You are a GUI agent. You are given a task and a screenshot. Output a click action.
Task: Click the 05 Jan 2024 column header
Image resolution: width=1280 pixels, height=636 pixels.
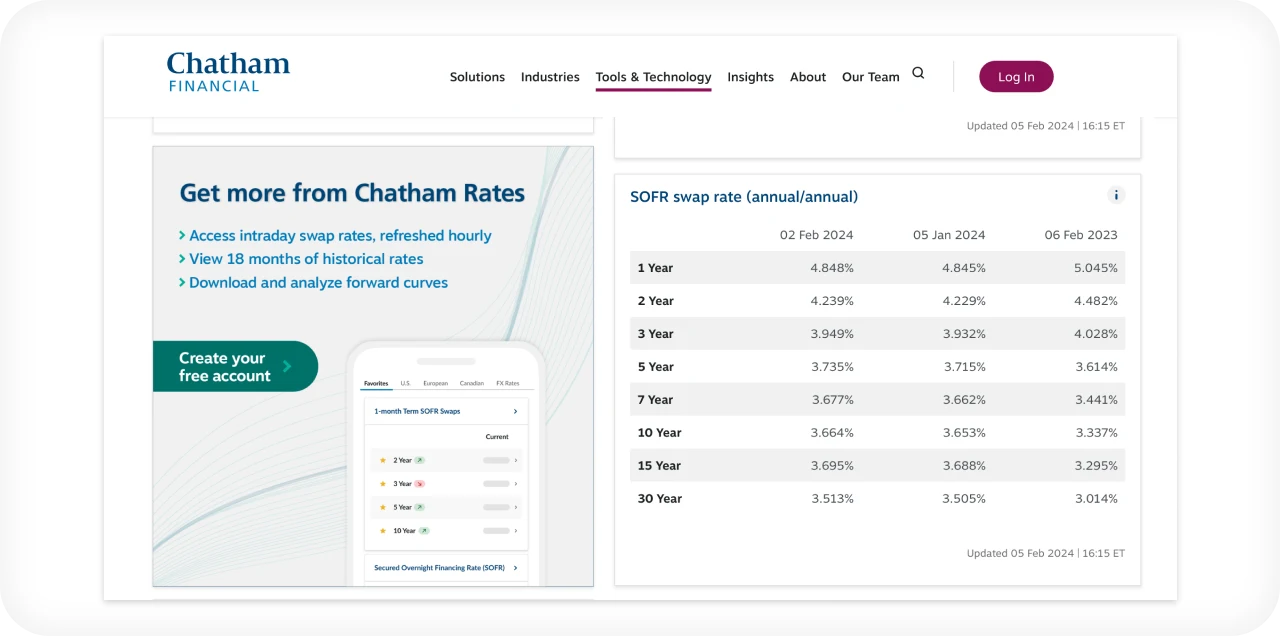tap(949, 235)
